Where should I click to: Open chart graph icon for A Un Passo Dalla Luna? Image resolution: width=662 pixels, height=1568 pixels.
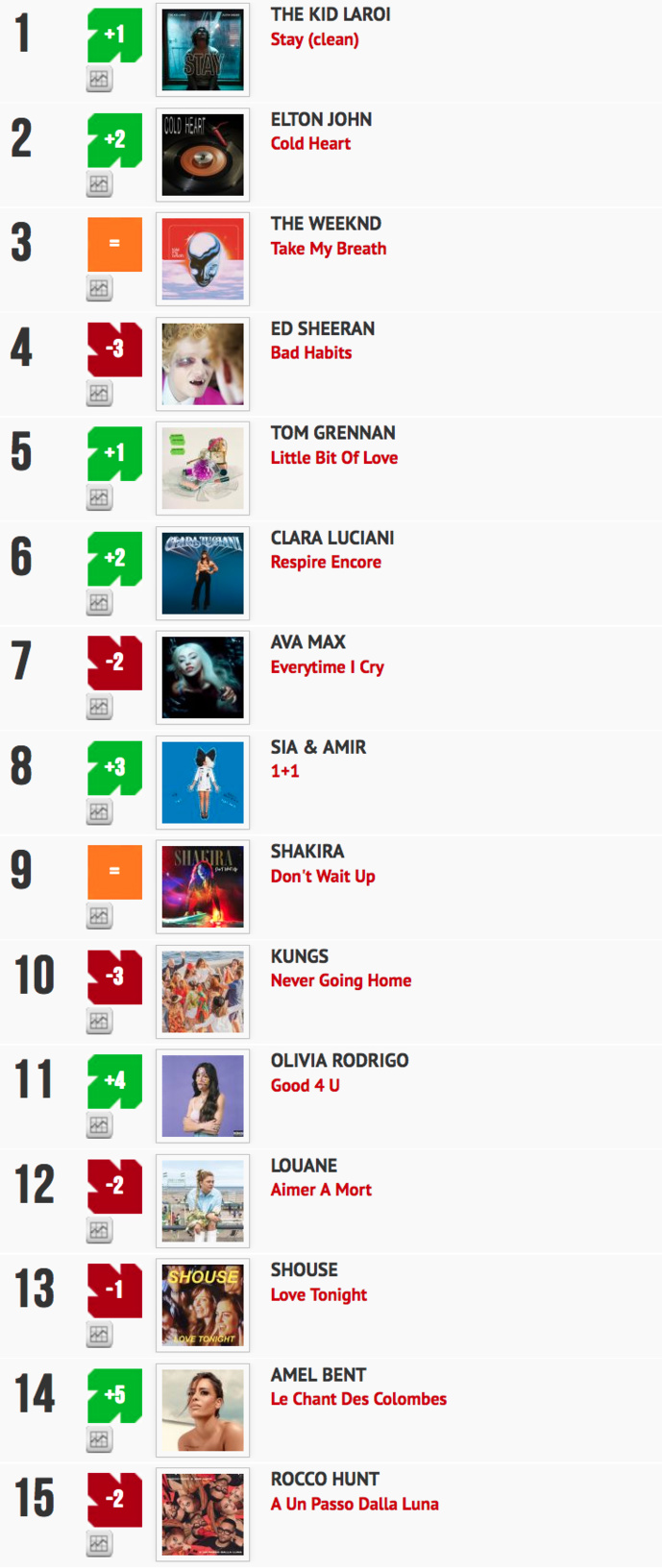99,1544
